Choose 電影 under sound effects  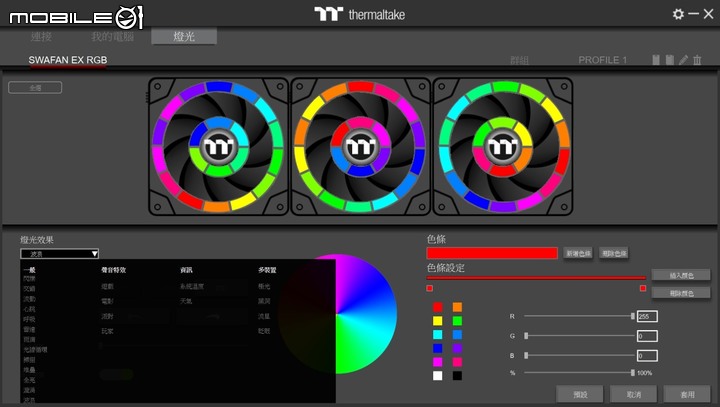tap(107, 301)
